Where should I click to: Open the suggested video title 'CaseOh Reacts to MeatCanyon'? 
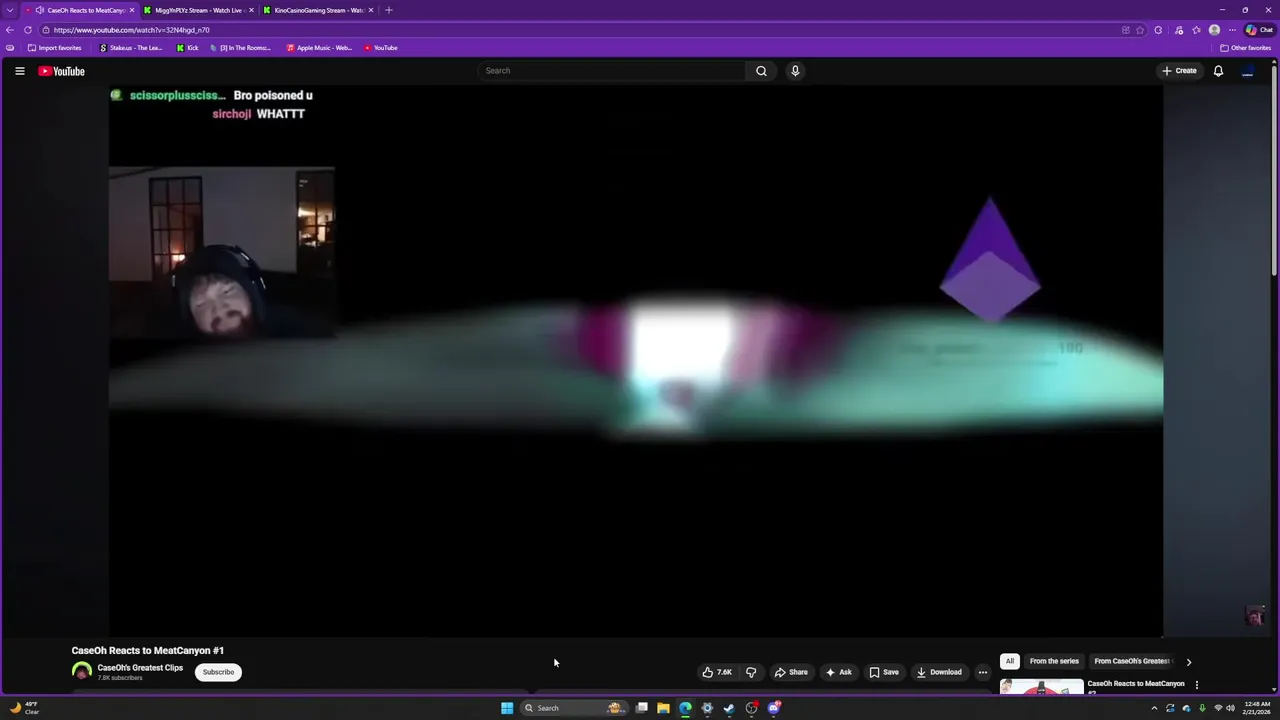pos(1136,684)
